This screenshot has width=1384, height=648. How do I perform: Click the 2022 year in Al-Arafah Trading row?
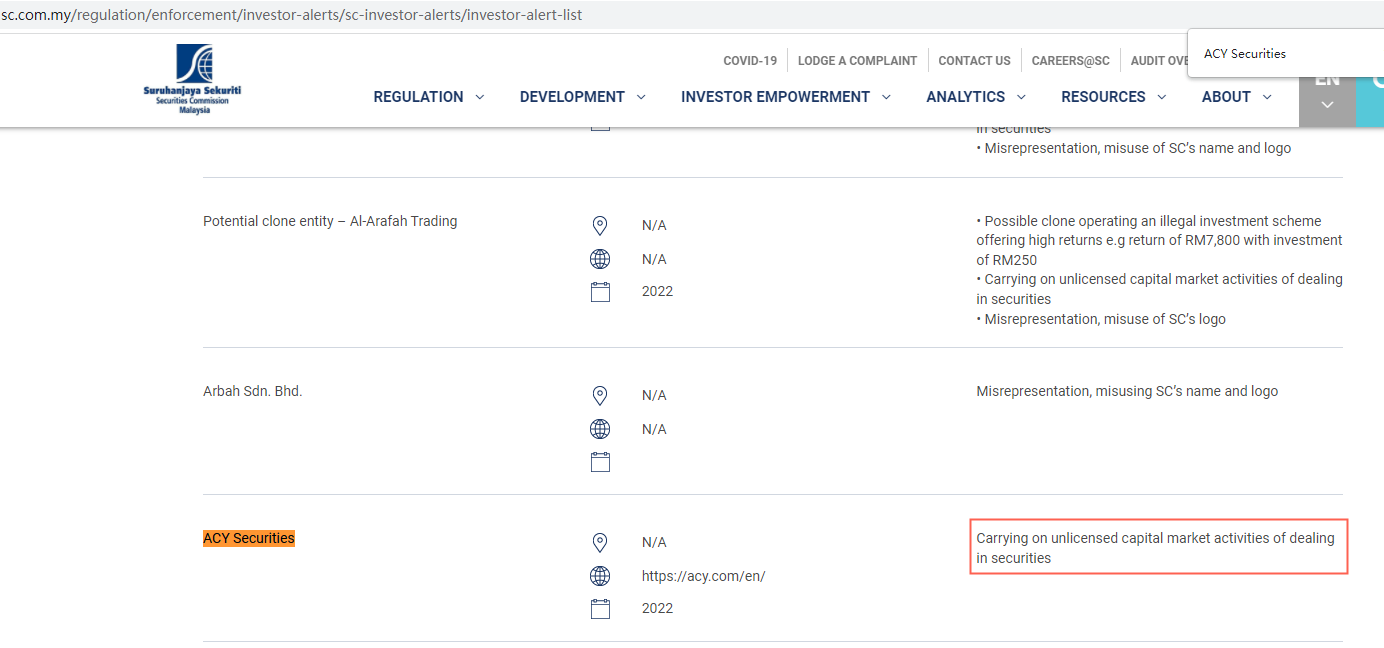click(657, 292)
